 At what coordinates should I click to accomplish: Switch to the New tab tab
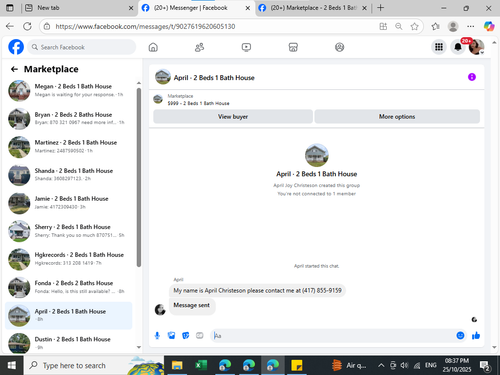tap(78, 8)
